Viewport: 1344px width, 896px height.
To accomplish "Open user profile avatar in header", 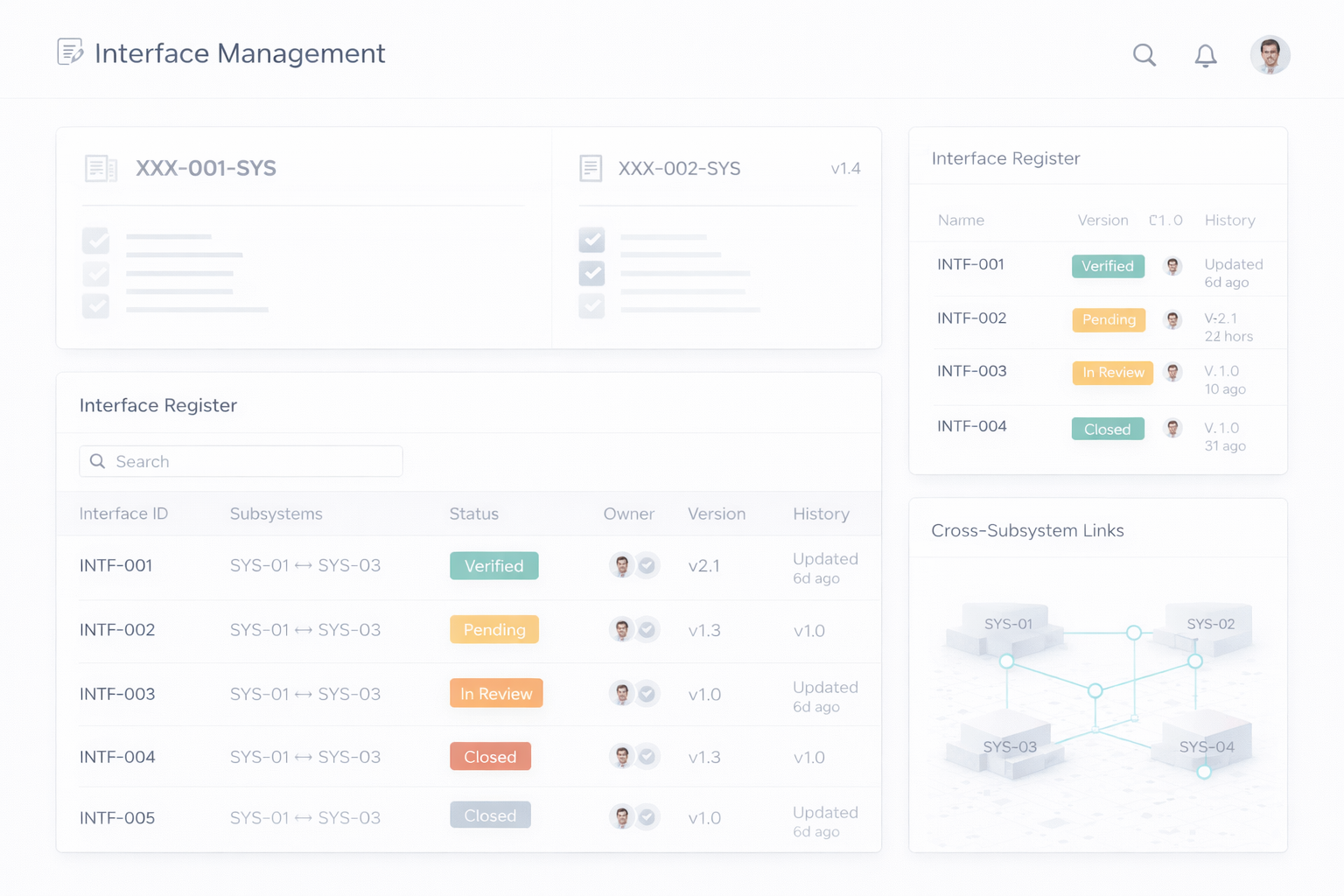I will click(x=1270, y=55).
